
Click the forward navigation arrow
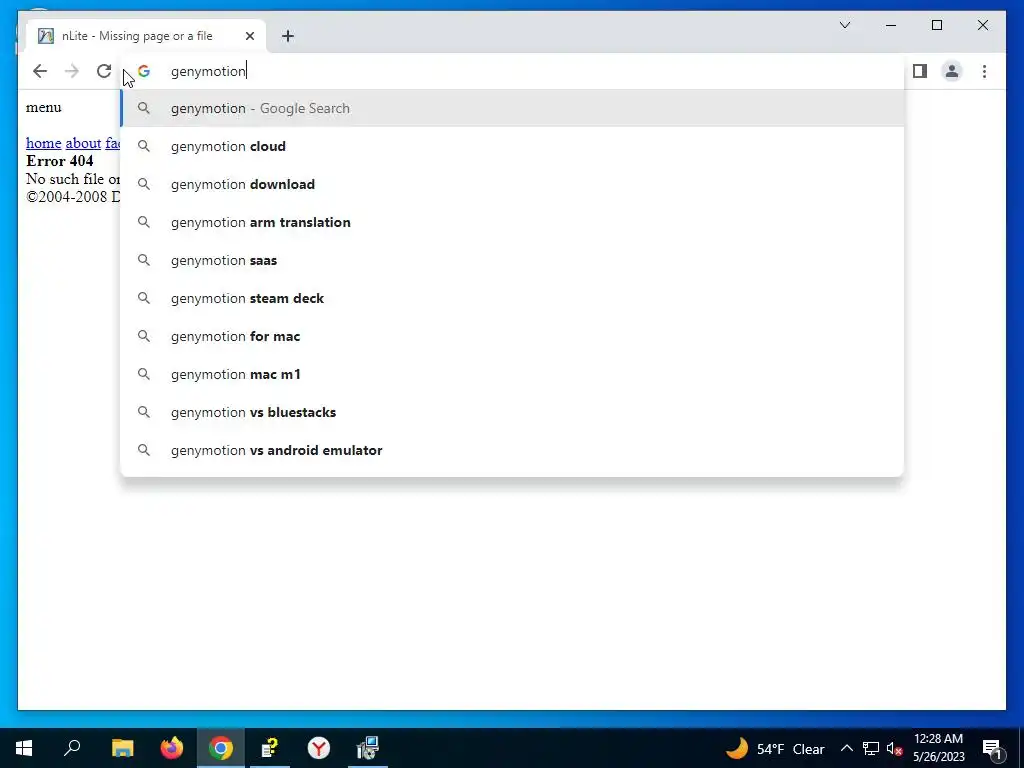72,71
